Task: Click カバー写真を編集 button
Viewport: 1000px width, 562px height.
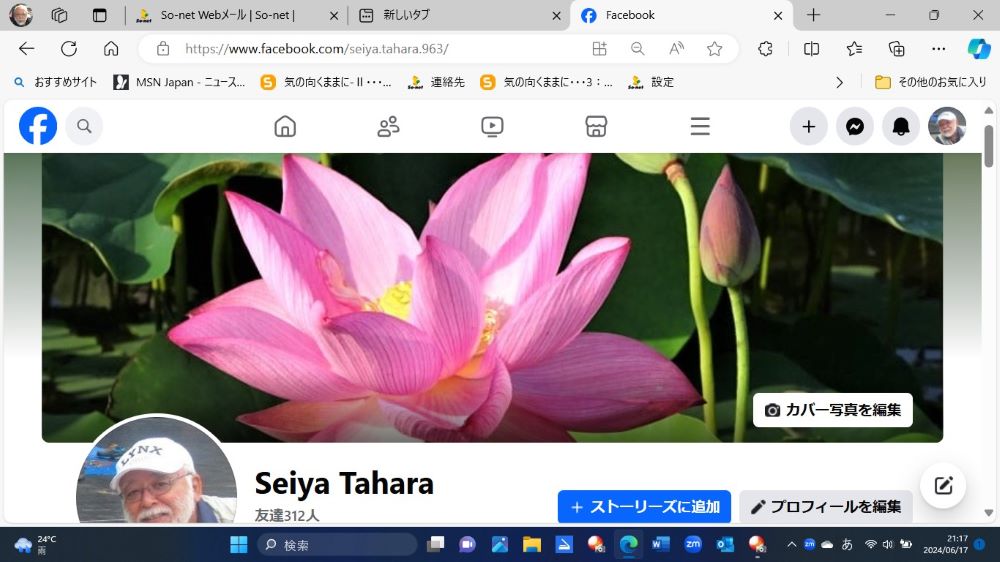Action: click(x=832, y=410)
